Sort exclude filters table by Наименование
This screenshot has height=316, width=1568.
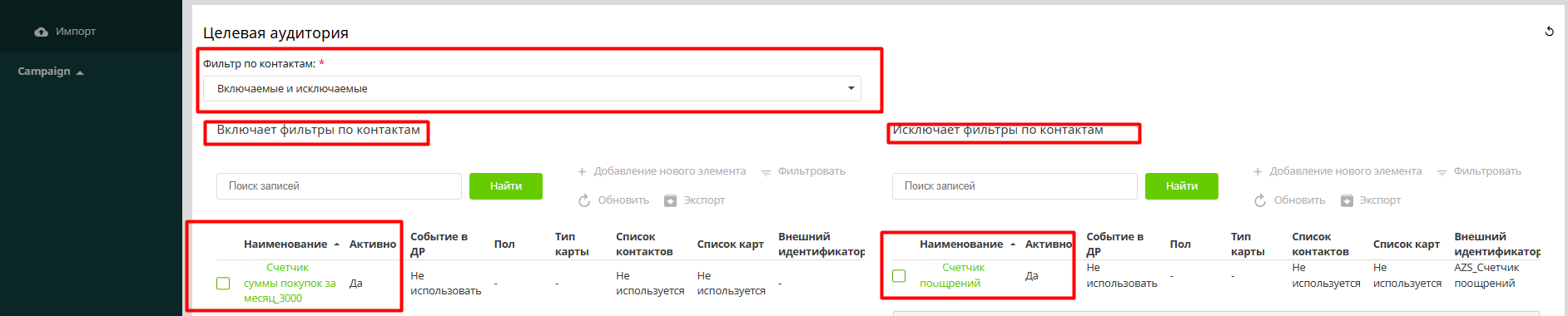961,244
